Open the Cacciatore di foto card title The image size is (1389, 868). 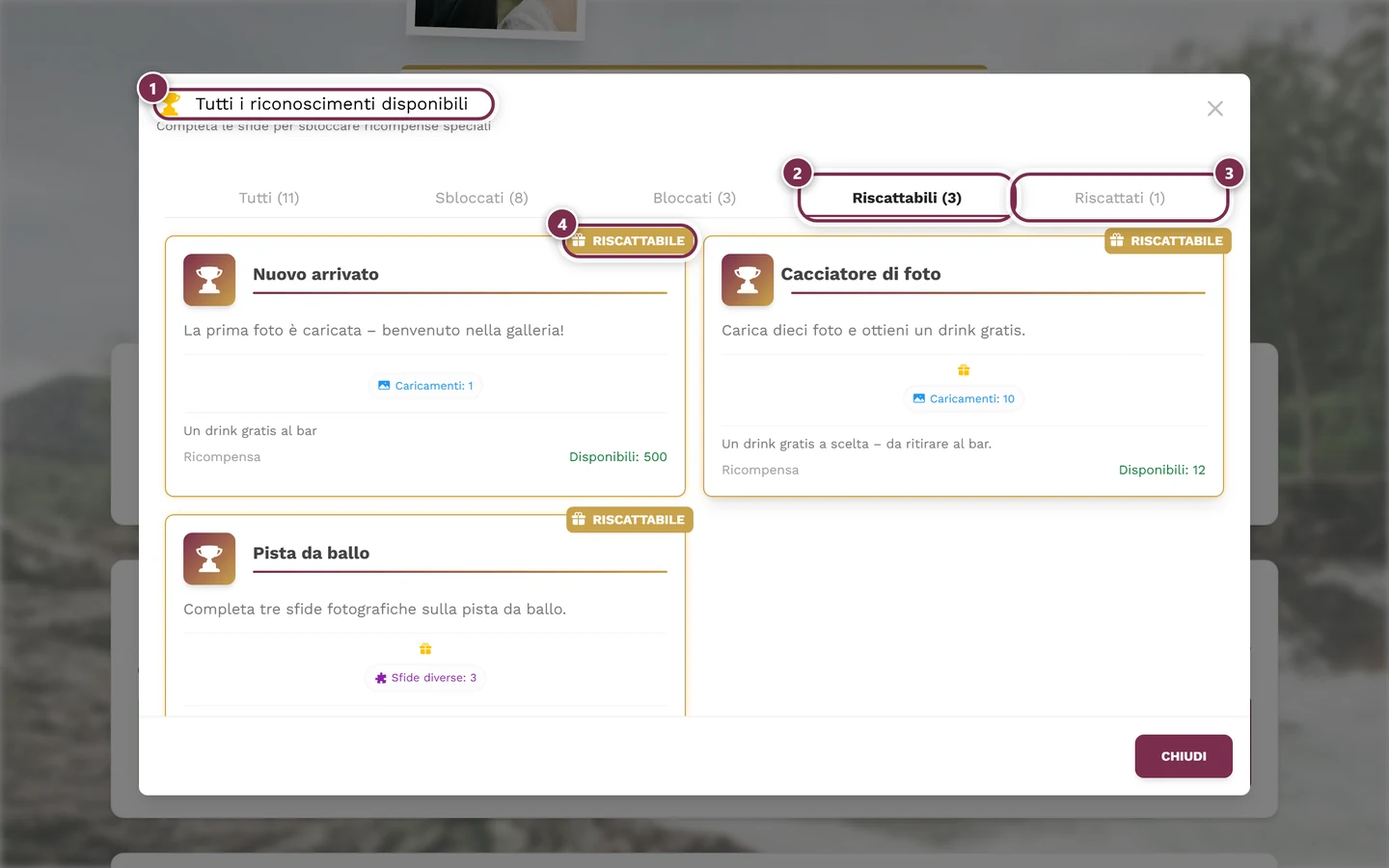point(860,274)
